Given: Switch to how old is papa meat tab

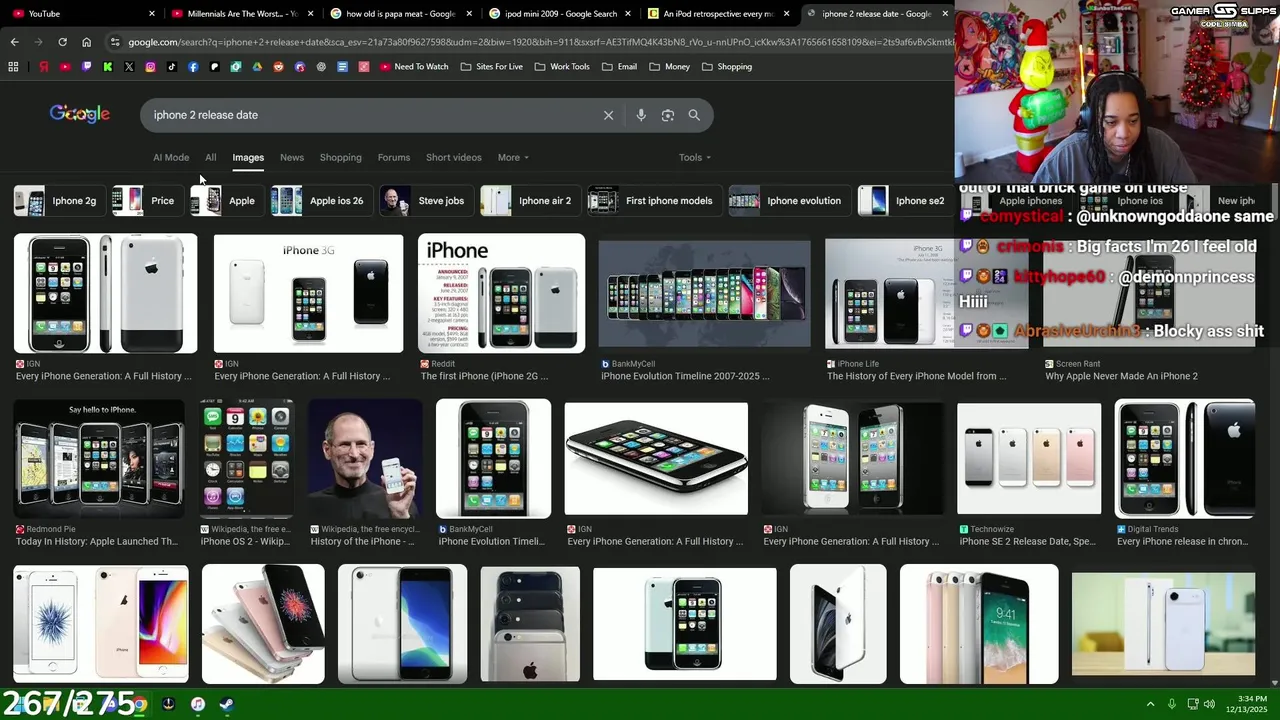Looking at the screenshot, I should point(400,14).
